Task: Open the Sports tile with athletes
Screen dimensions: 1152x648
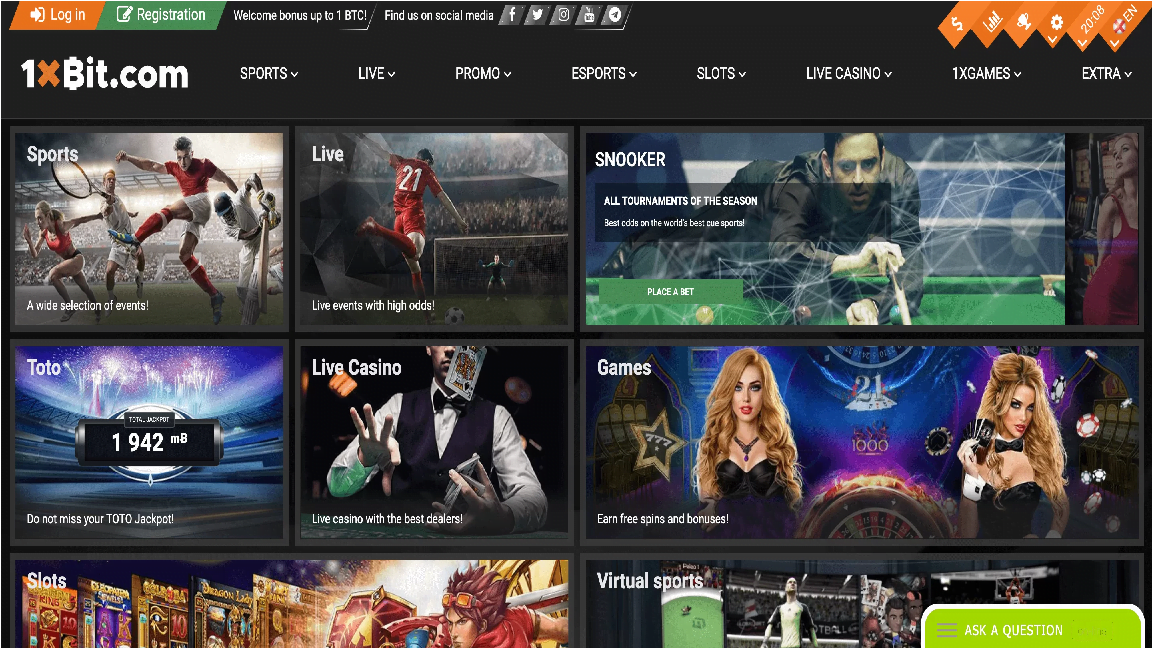Action: point(149,228)
